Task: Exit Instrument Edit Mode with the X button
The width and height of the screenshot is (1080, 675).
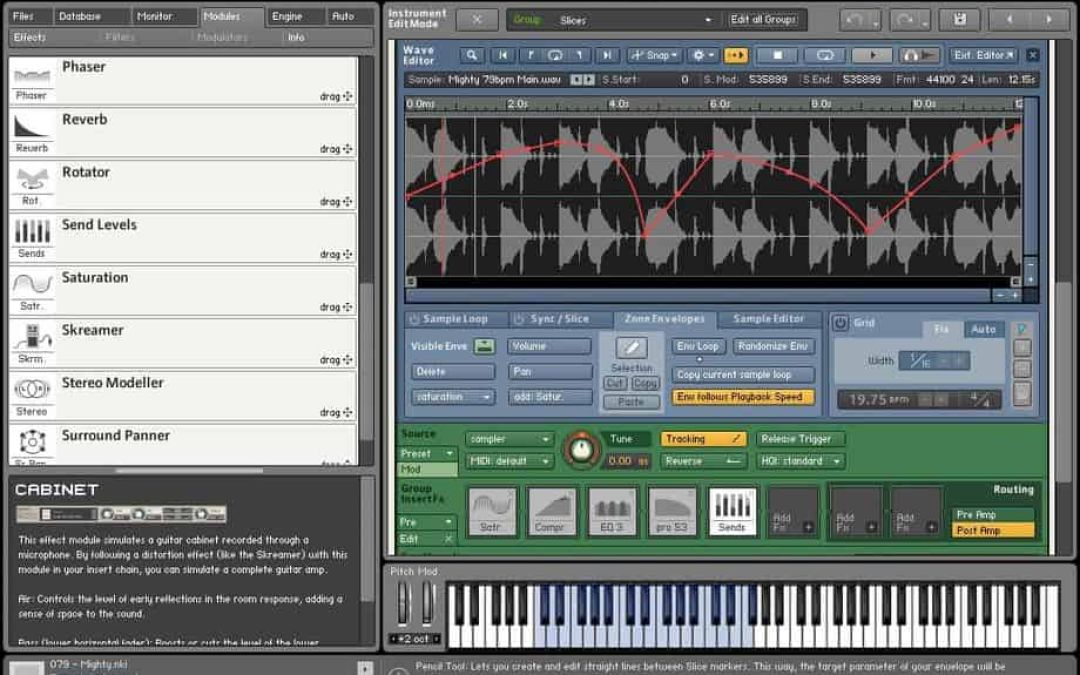Action: 477,19
